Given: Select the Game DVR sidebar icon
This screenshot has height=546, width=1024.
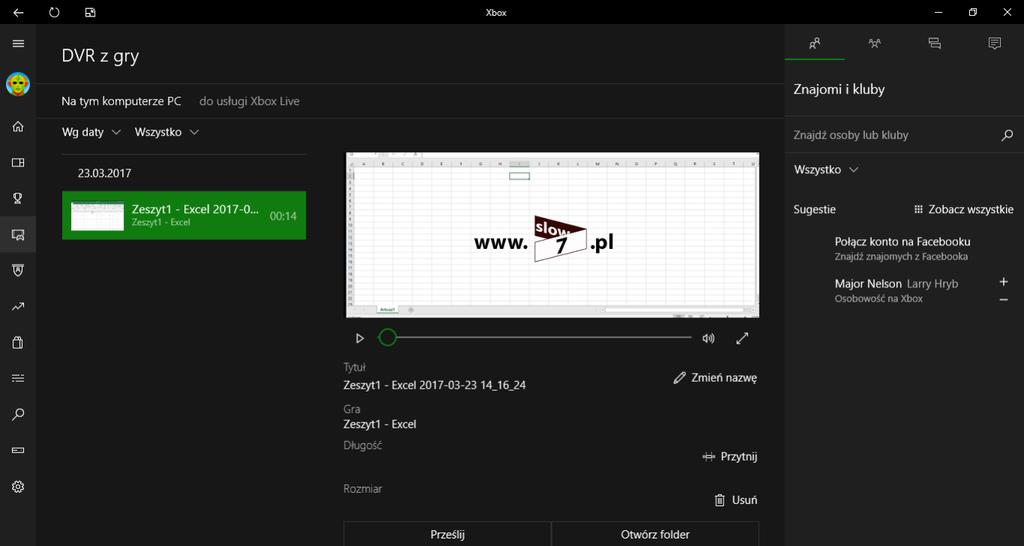Looking at the screenshot, I should click(x=18, y=234).
